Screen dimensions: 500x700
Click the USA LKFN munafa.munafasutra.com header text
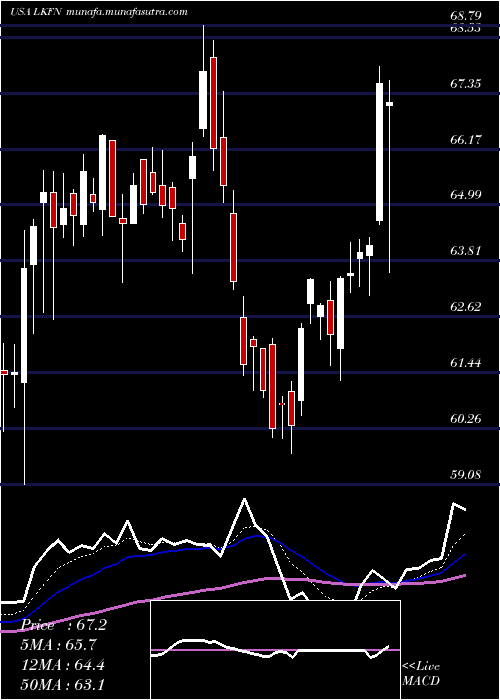point(99,12)
